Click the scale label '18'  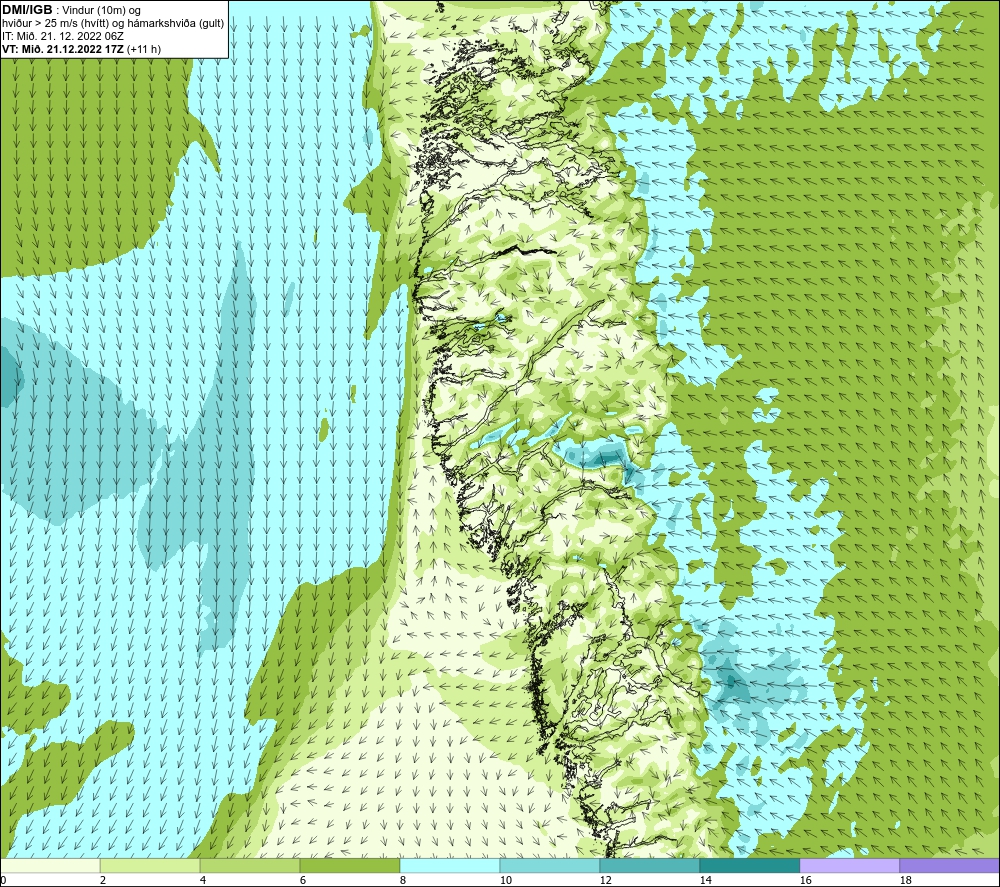pos(905,880)
